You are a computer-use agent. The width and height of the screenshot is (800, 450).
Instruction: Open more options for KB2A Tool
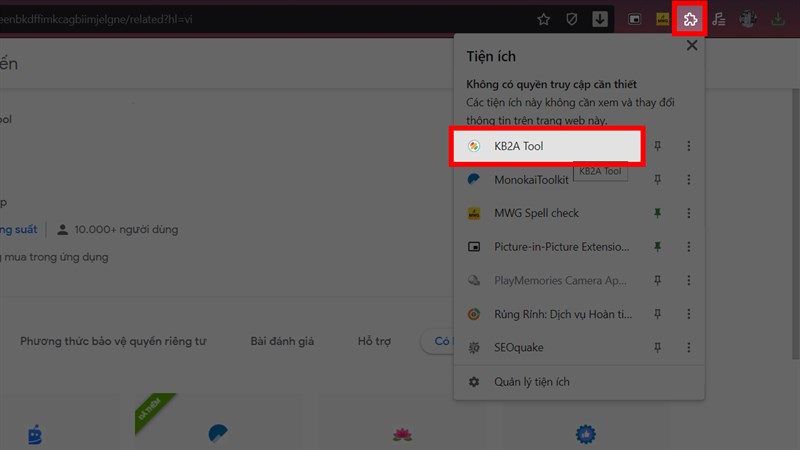click(689, 146)
